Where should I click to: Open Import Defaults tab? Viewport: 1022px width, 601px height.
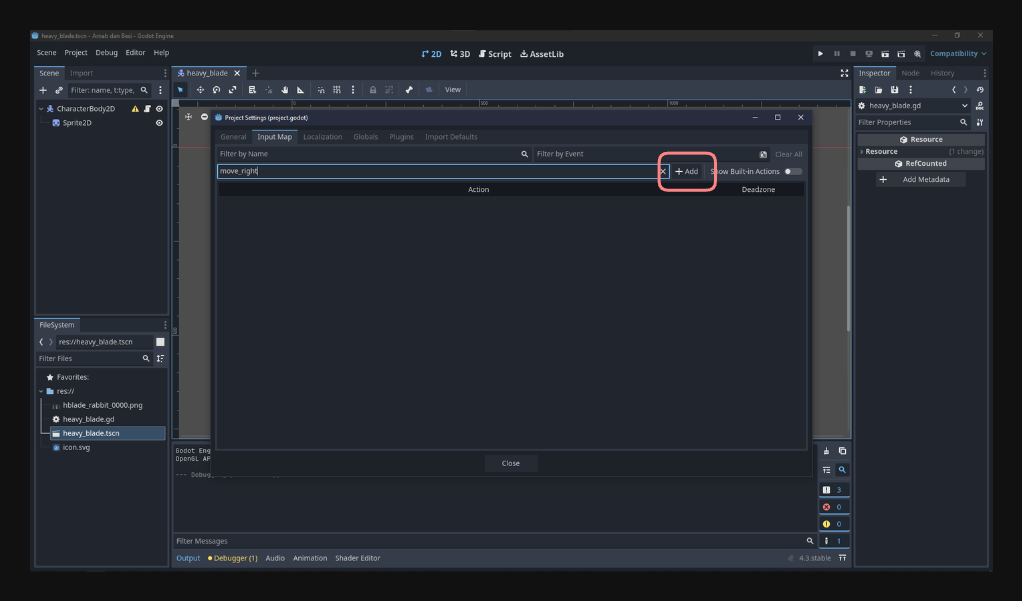pyautogui.click(x=451, y=137)
